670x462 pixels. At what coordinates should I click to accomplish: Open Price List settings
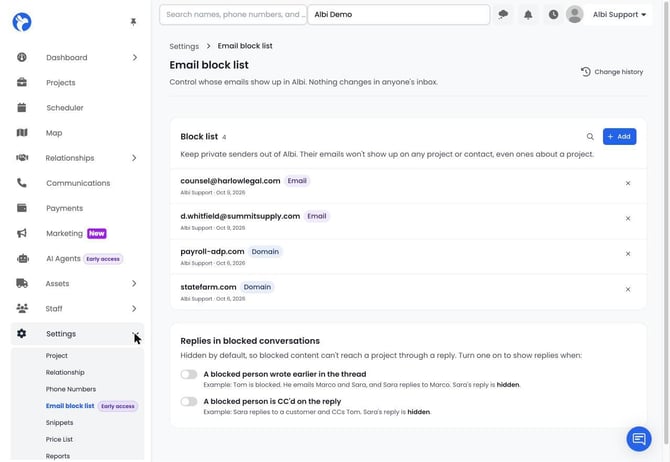[x=59, y=439]
